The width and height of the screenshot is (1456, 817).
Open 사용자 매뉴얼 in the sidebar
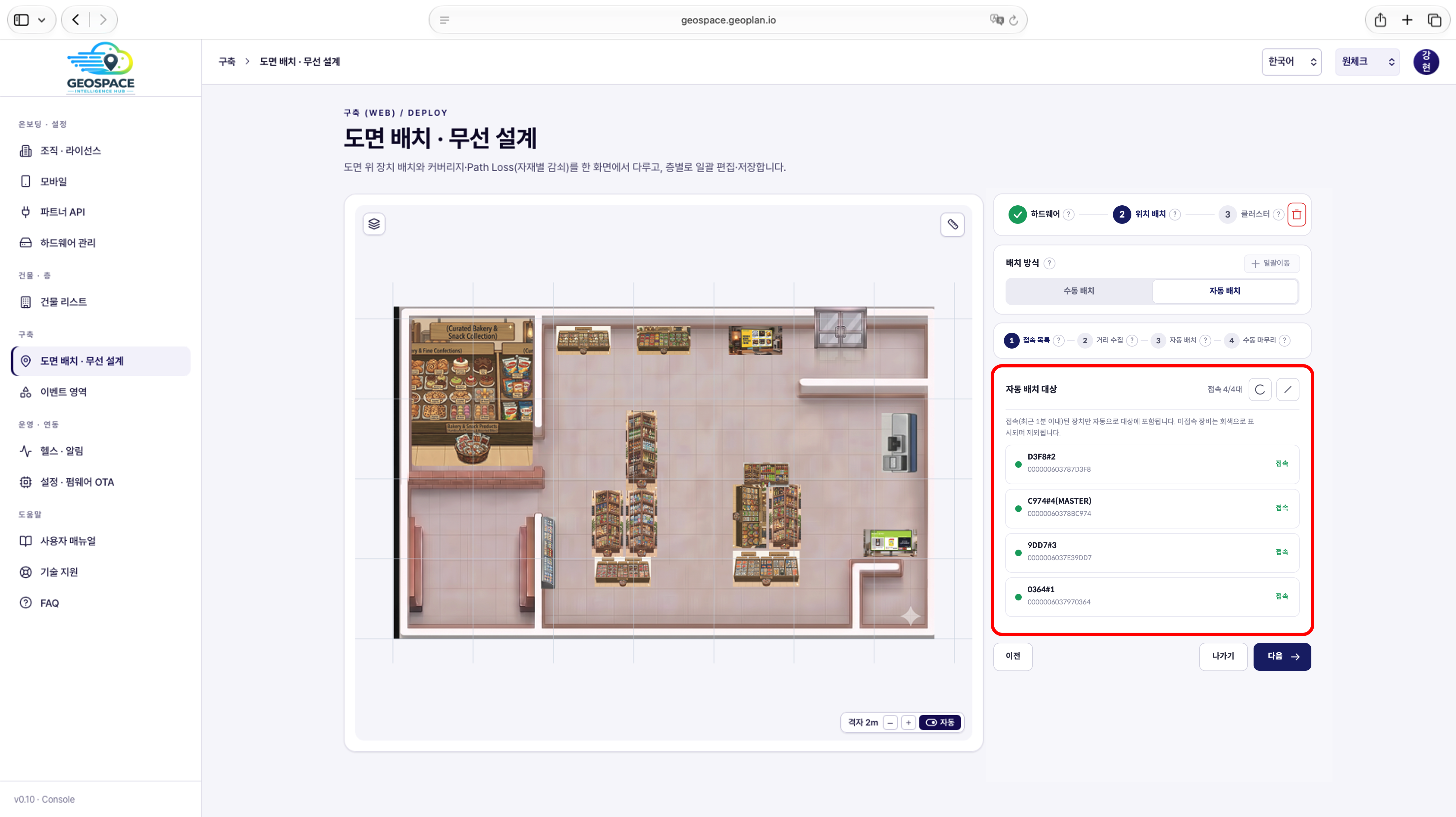[x=101, y=541]
